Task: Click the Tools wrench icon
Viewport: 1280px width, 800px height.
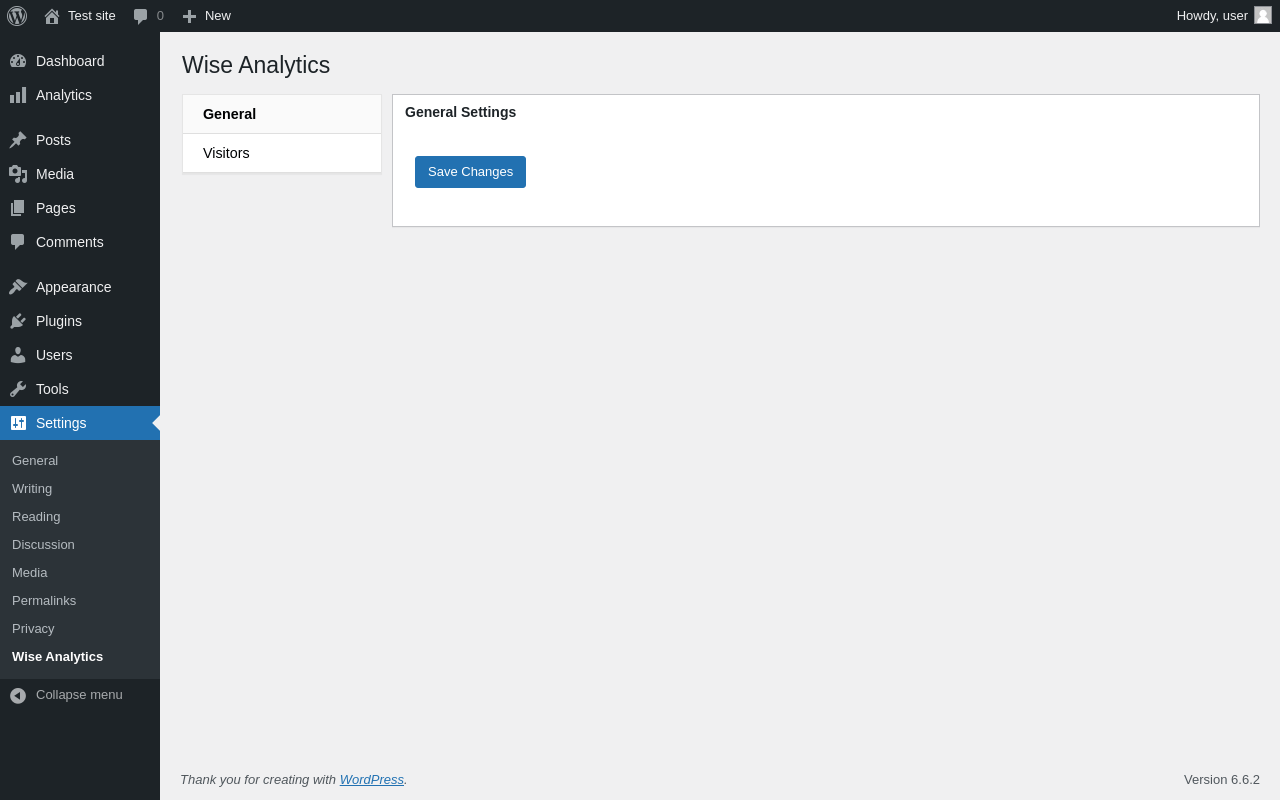Action: (x=18, y=389)
